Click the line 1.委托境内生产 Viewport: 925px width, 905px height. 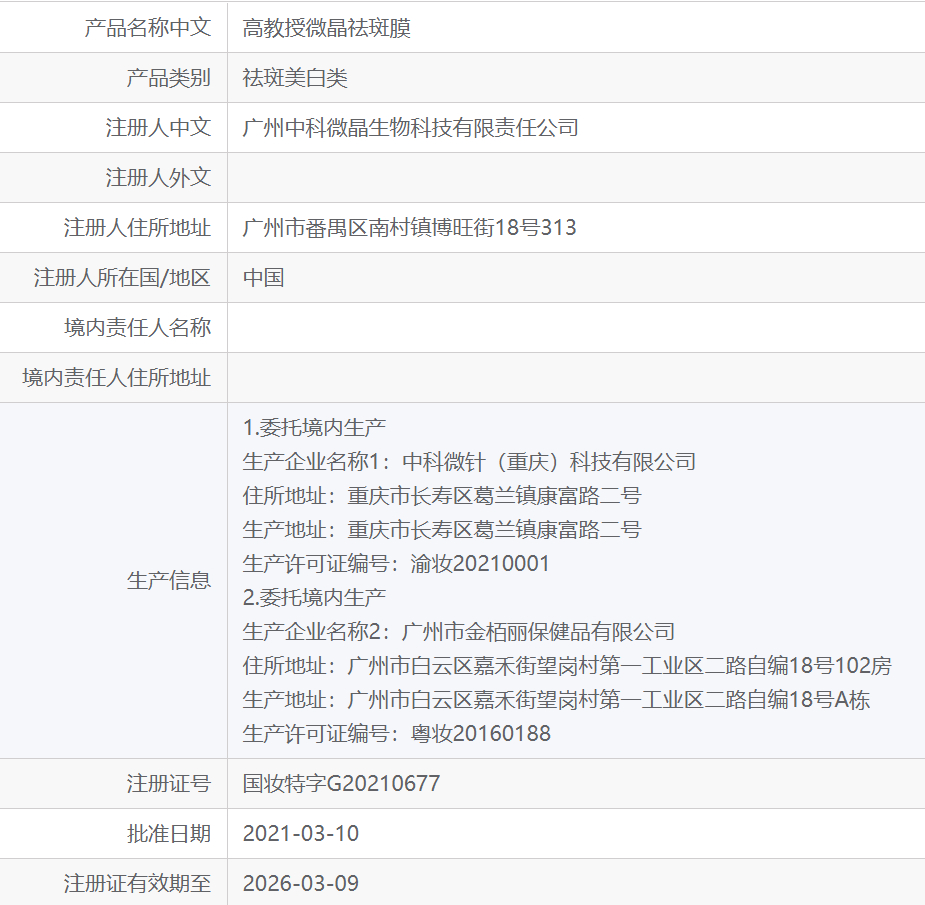[x=314, y=428]
